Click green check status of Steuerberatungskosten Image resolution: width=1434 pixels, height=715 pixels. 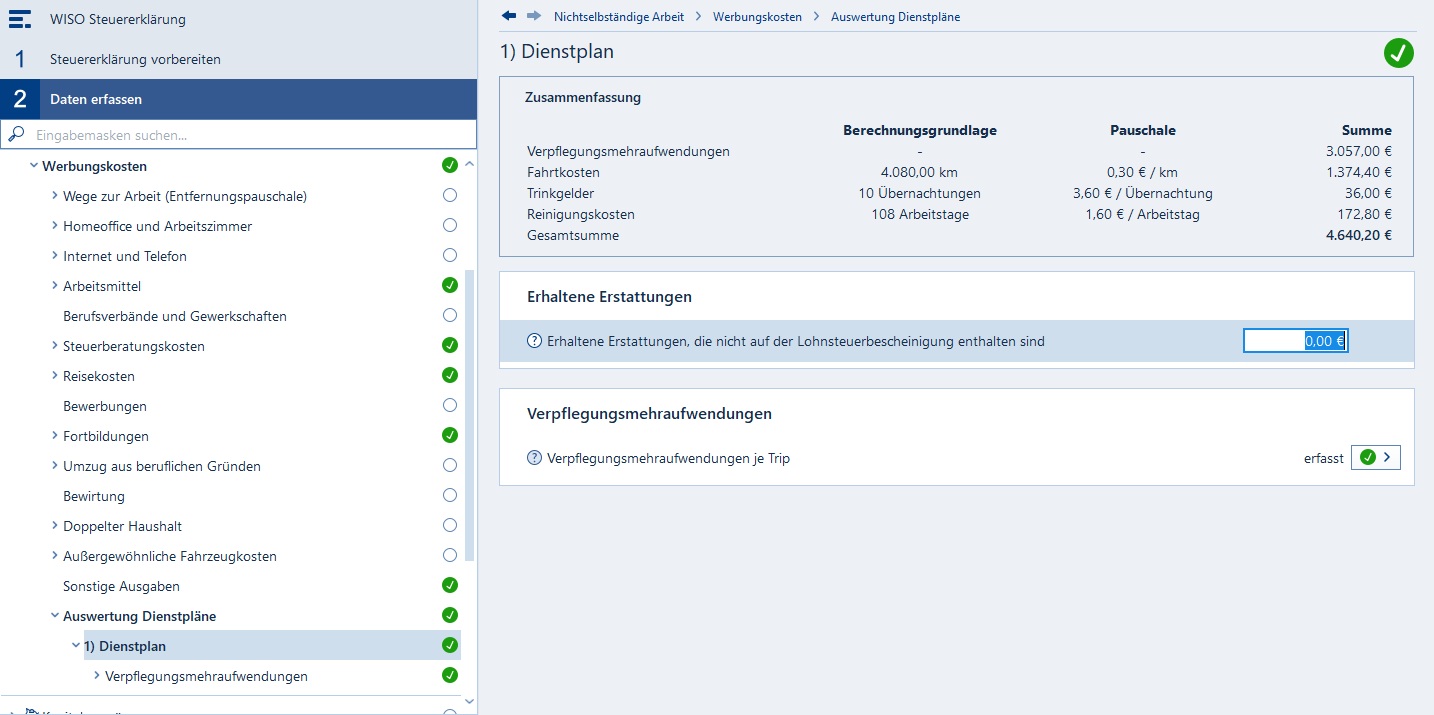(450, 345)
